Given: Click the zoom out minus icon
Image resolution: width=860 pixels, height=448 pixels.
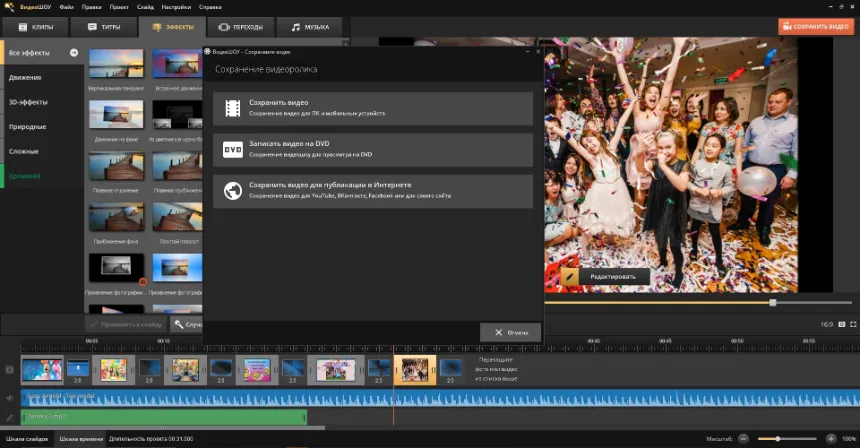Looking at the screenshot, I should (743, 438).
